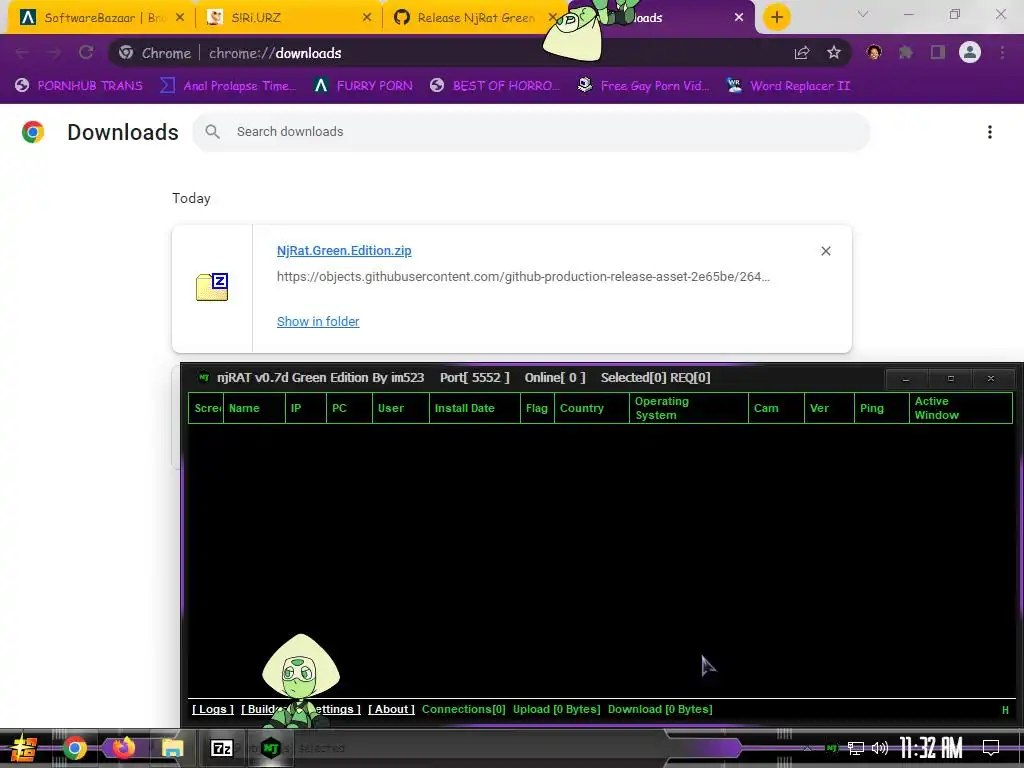Viewport: 1024px width, 768px height.
Task: Open the Windows Start button
Action: 23,748
